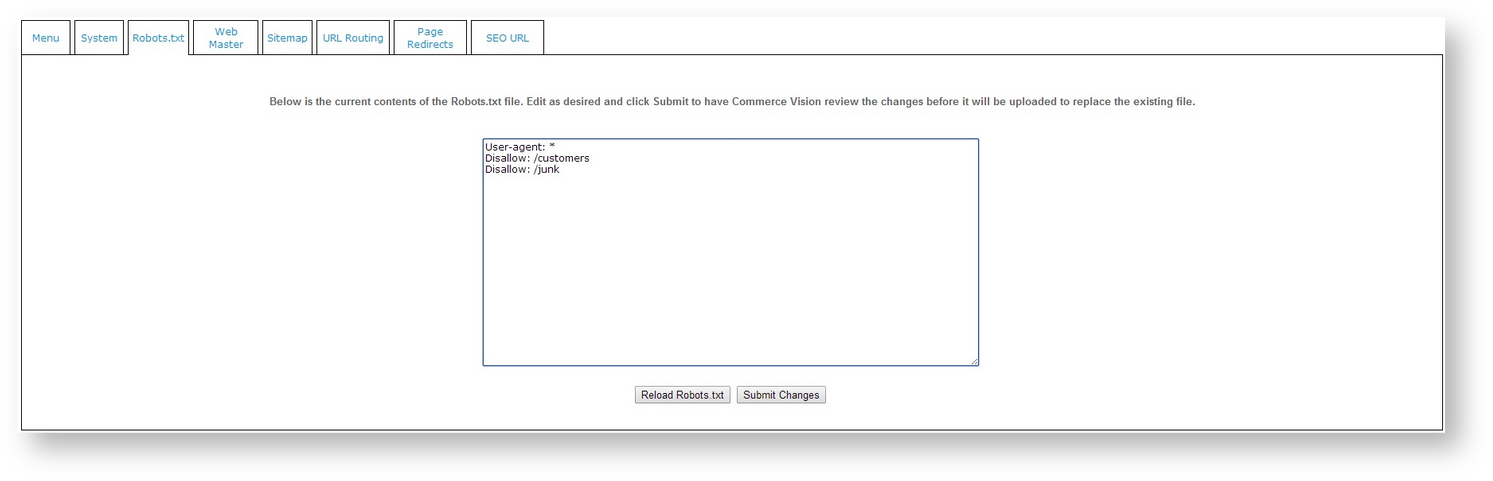Switch to the System tab

(x=99, y=38)
